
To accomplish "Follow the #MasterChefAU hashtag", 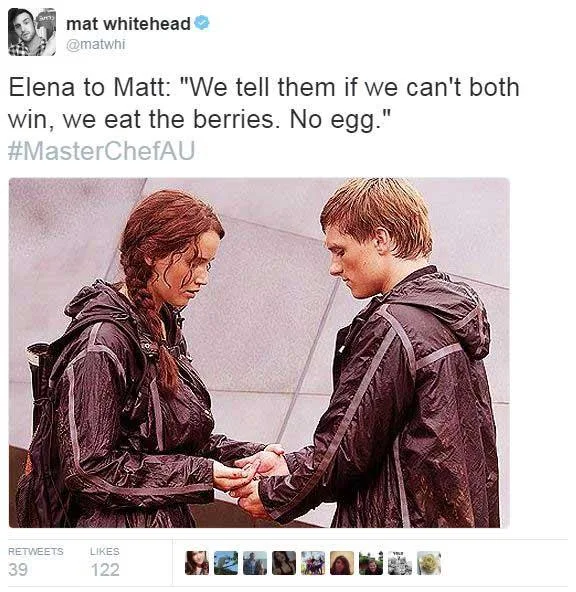I will click(x=101, y=150).
